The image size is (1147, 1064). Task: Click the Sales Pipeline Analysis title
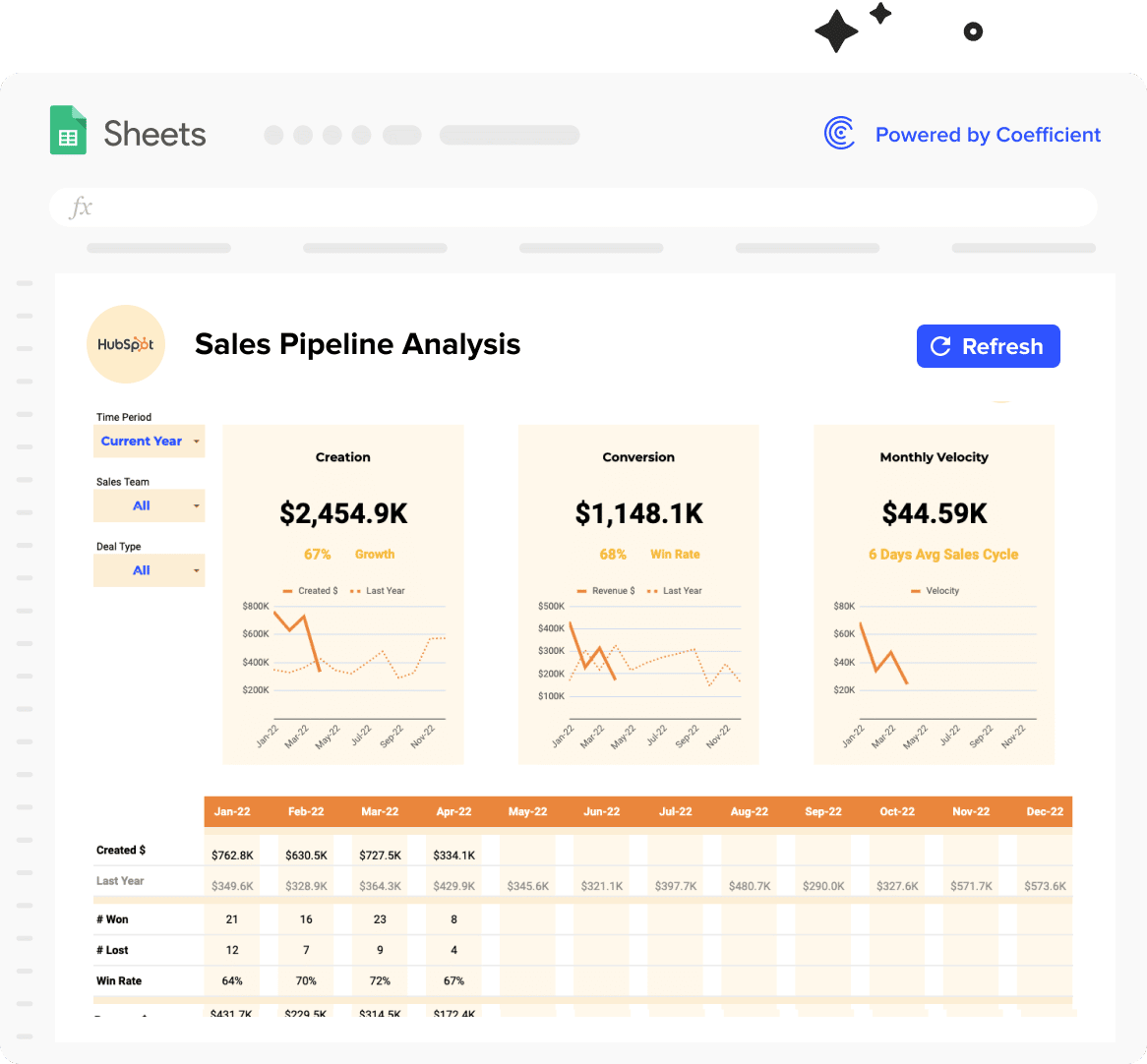coord(358,344)
